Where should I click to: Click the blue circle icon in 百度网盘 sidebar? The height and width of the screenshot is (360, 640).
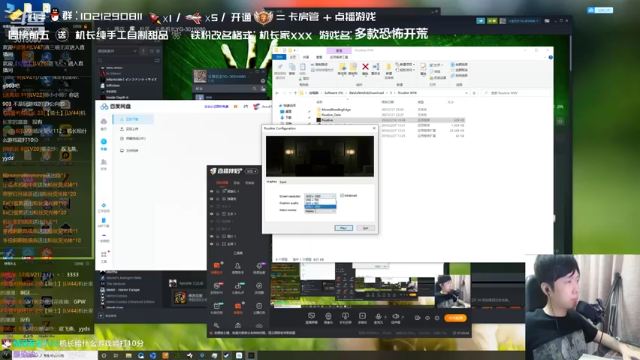[104, 142]
